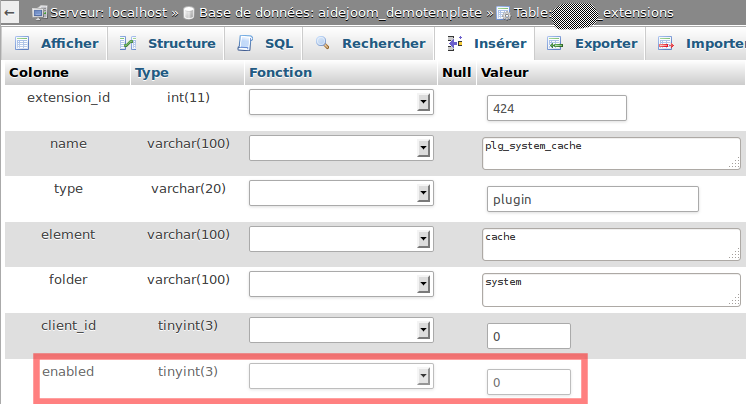Viewport: 746px width, 404px height.
Task: Click the Rechercher magnifier icon
Action: pos(322,44)
